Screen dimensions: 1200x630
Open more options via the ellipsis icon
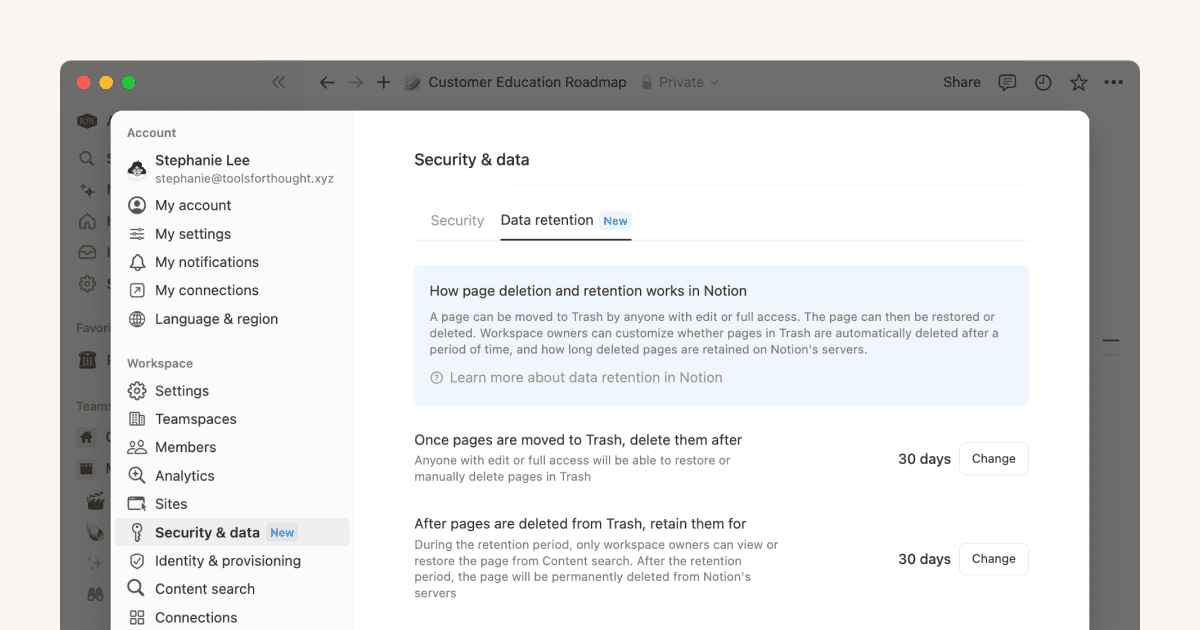(x=1114, y=82)
